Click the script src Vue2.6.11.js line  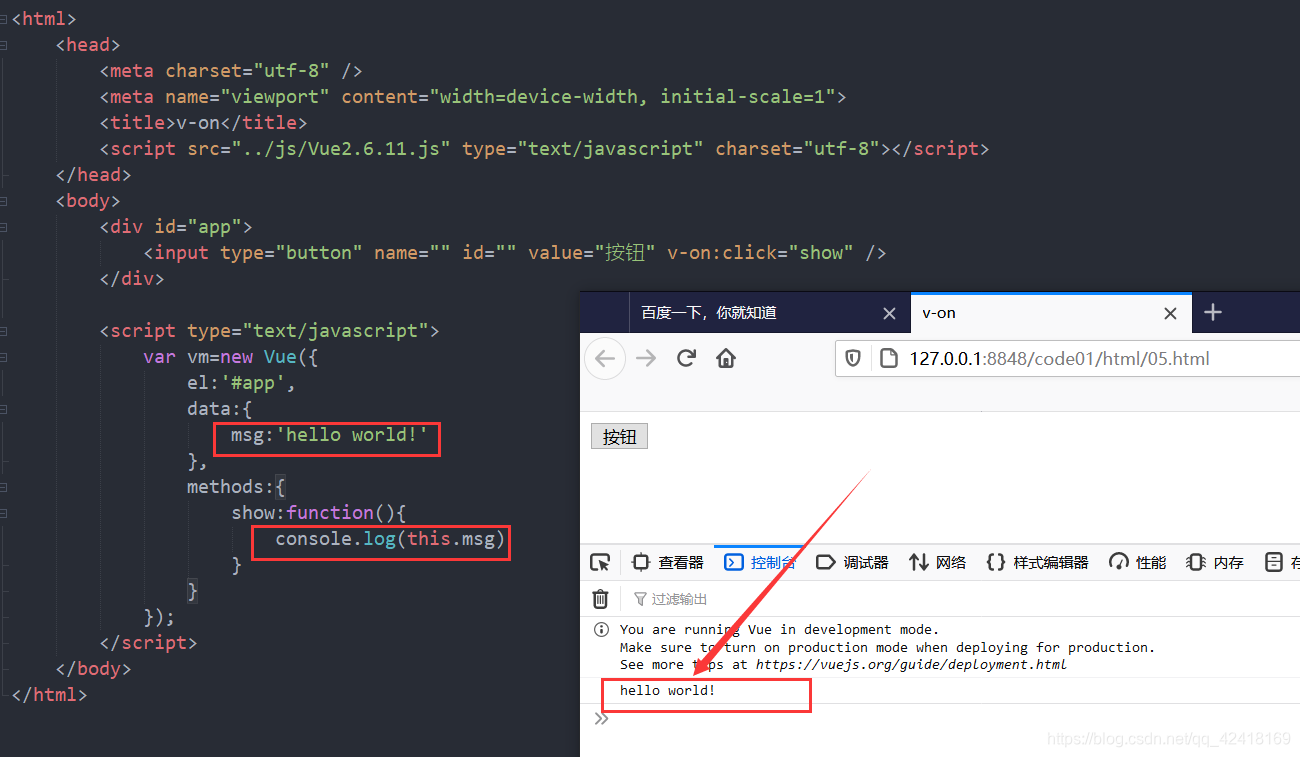tap(544, 149)
